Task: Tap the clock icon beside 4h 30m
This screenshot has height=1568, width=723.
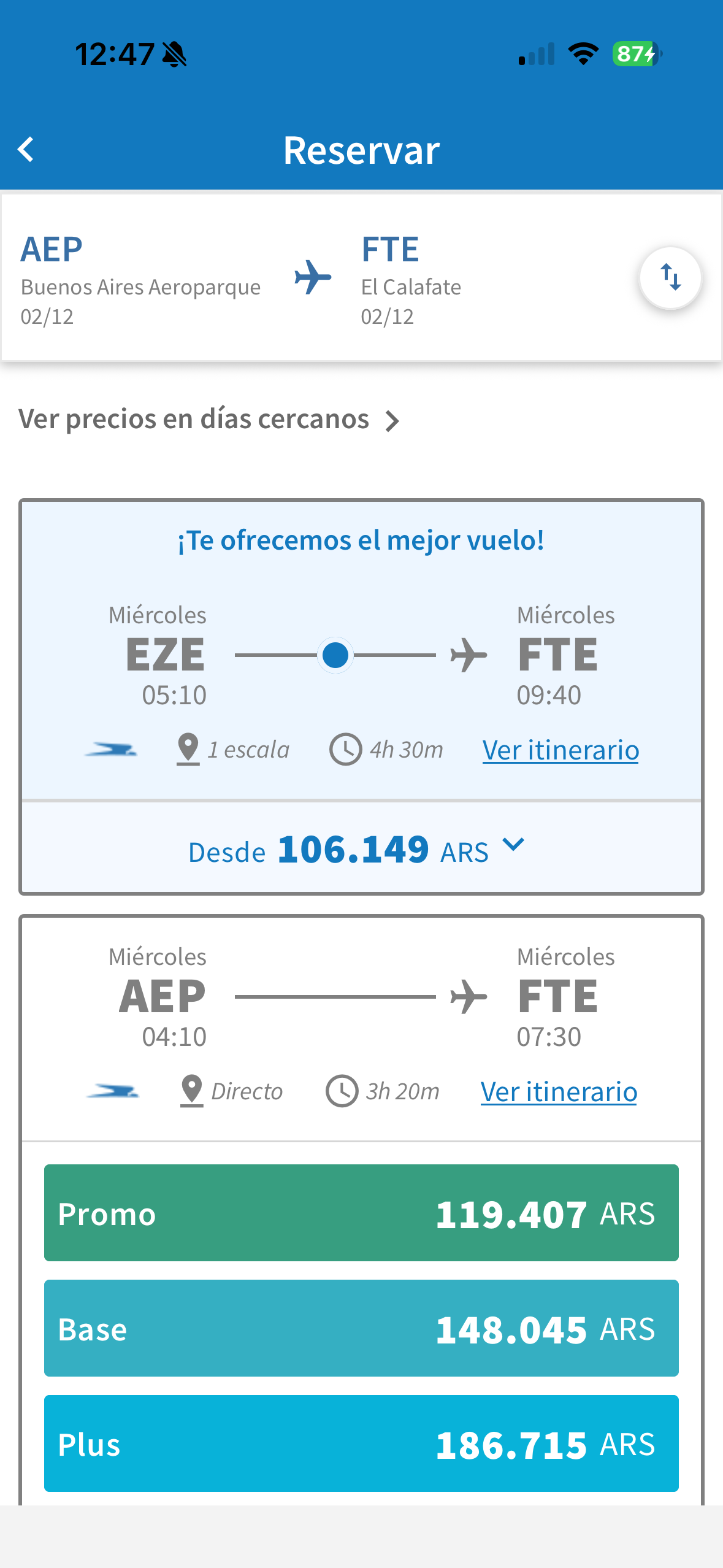Action: 345,749
